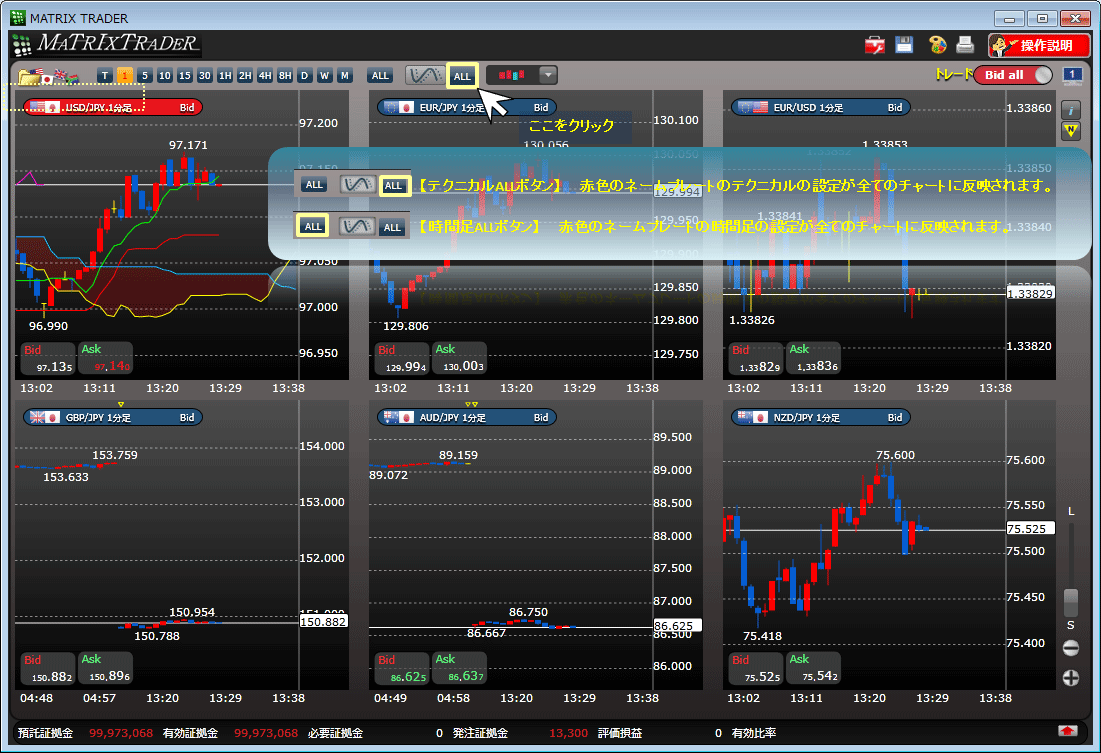Select the 1-minute timeframe button
Screen dimensions: 1101x753
124,76
